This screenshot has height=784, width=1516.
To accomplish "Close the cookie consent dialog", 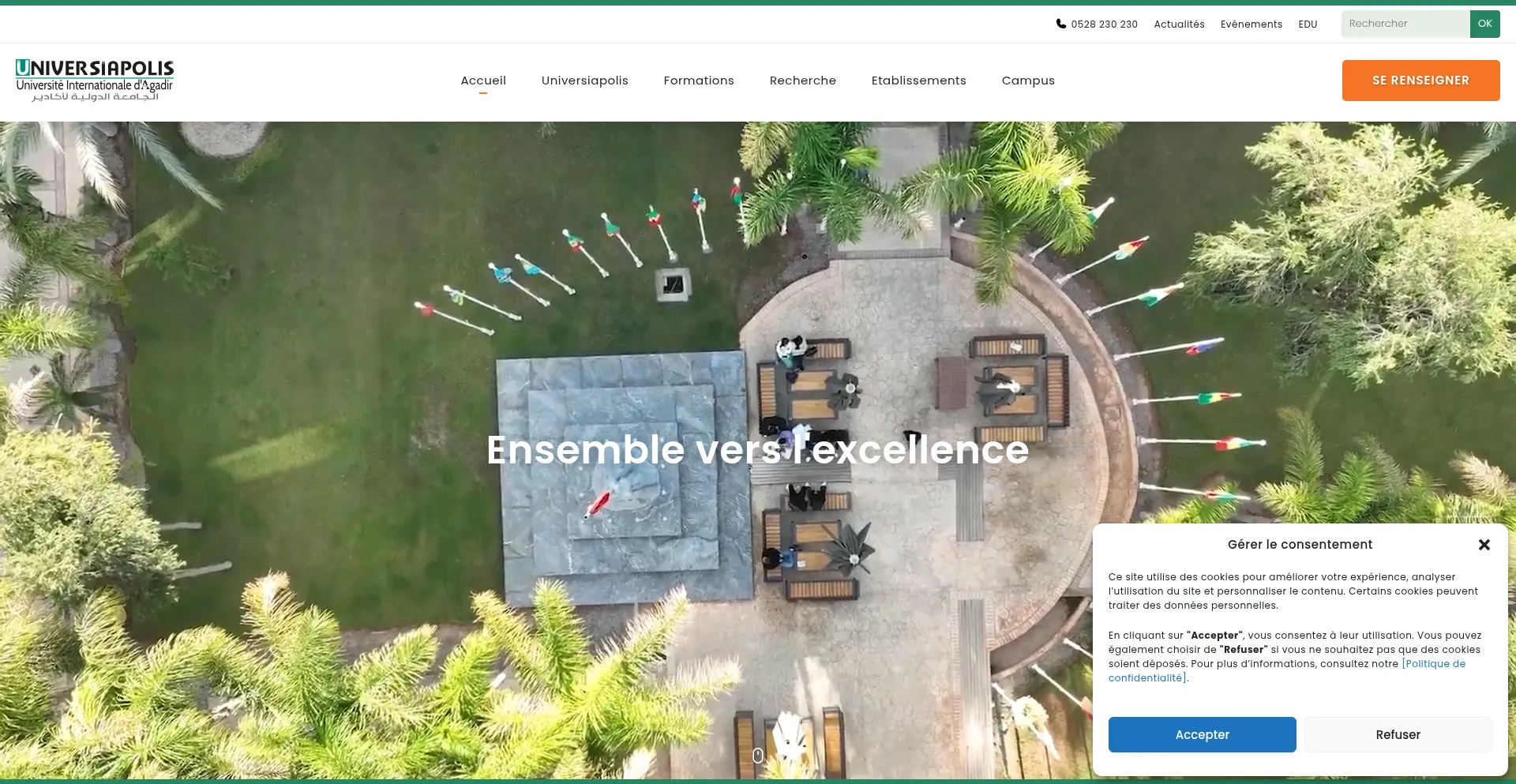I will coord(1484,545).
